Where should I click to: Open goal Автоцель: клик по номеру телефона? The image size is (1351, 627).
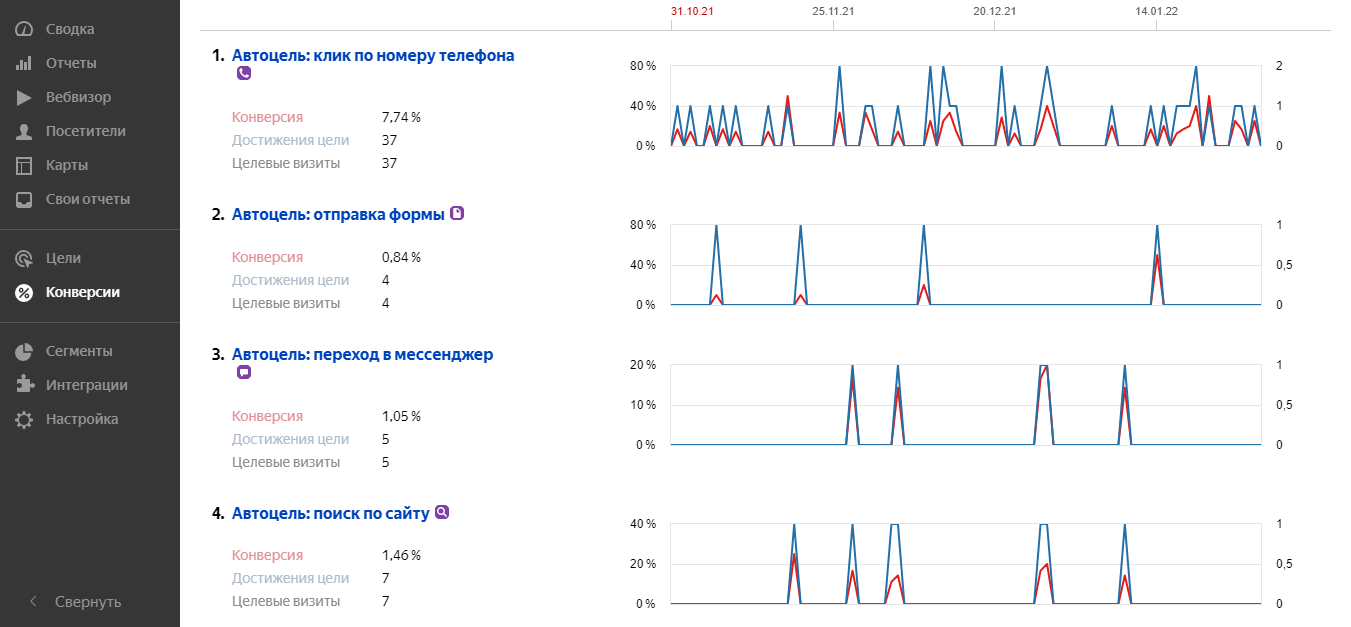tap(373, 55)
